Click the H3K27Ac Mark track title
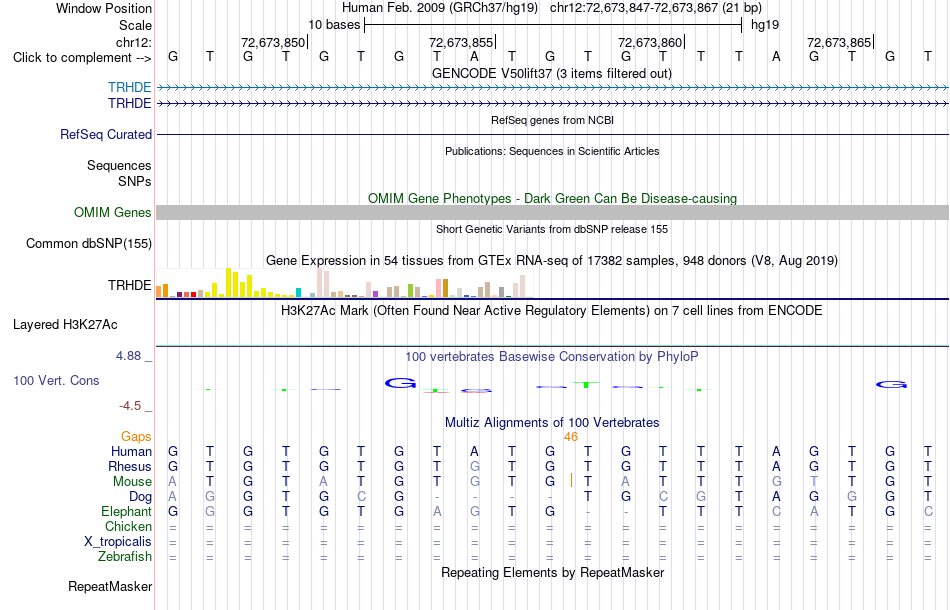This screenshot has height=610, width=950. pos(552,311)
